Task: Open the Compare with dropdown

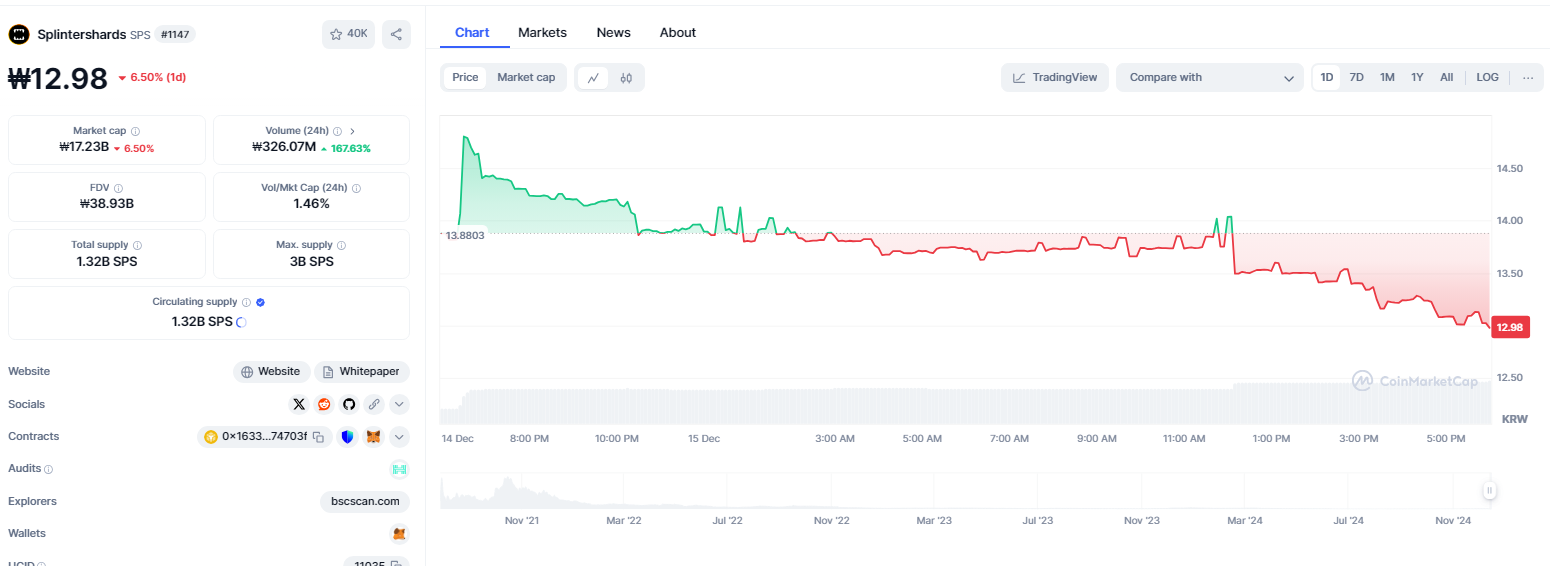Action: tap(1210, 77)
